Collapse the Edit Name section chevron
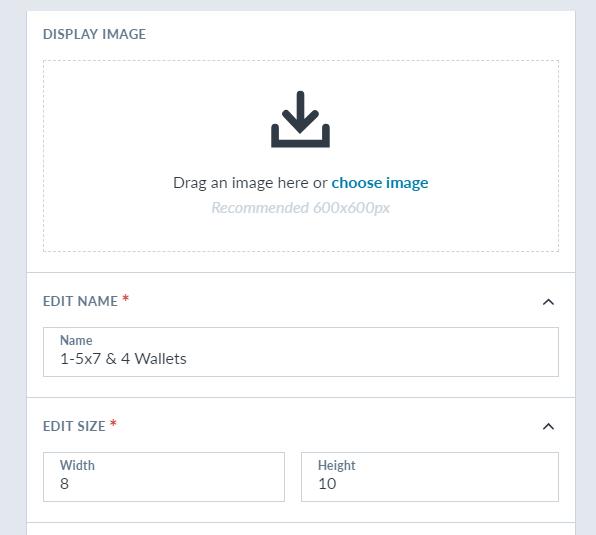 pyautogui.click(x=548, y=302)
